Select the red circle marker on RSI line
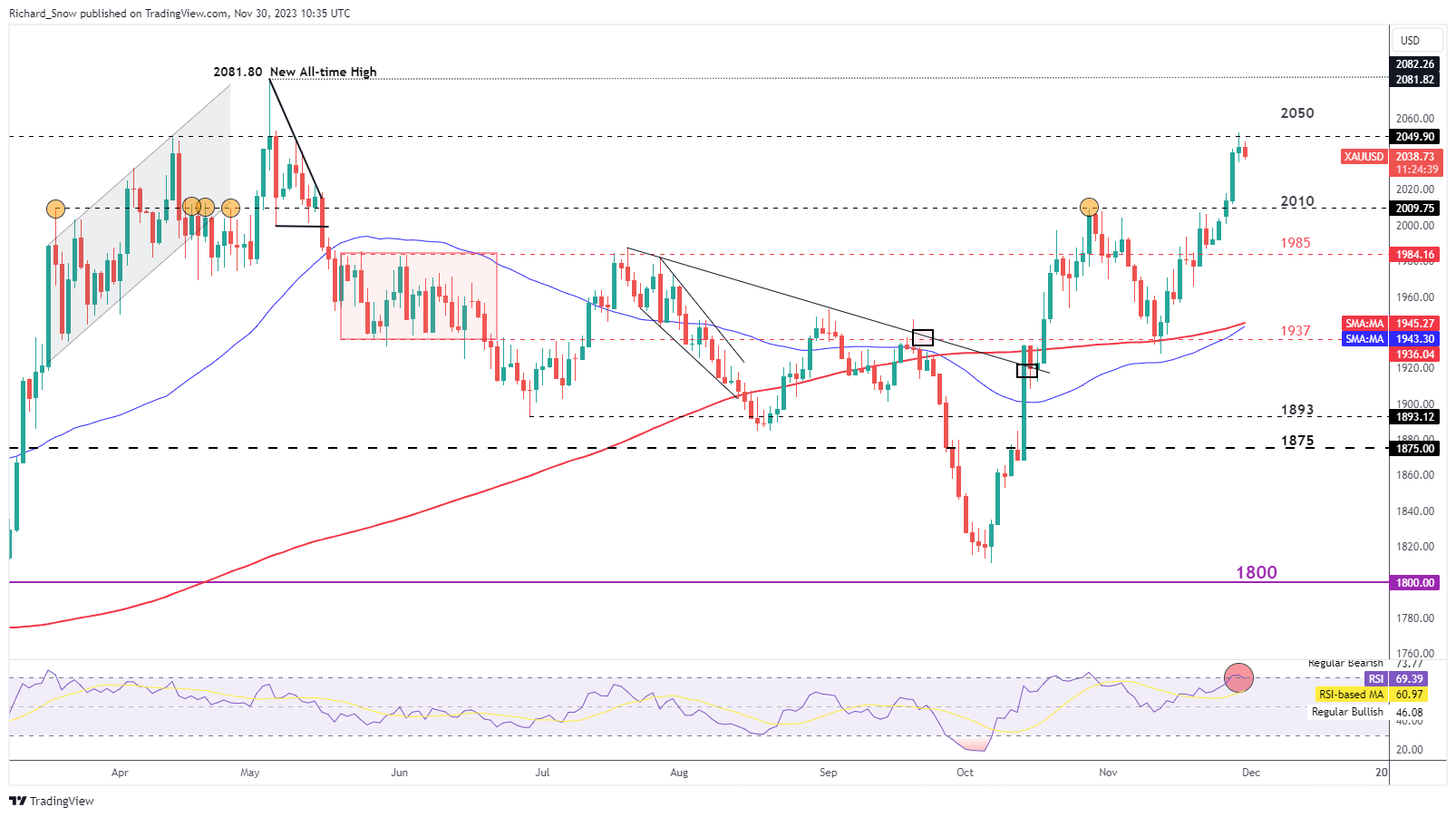The width and height of the screenshot is (1456, 817). pos(1238,677)
